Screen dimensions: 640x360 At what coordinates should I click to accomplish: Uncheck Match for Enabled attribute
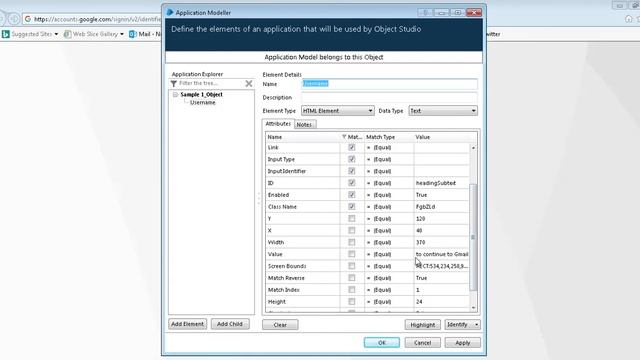coord(351,195)
